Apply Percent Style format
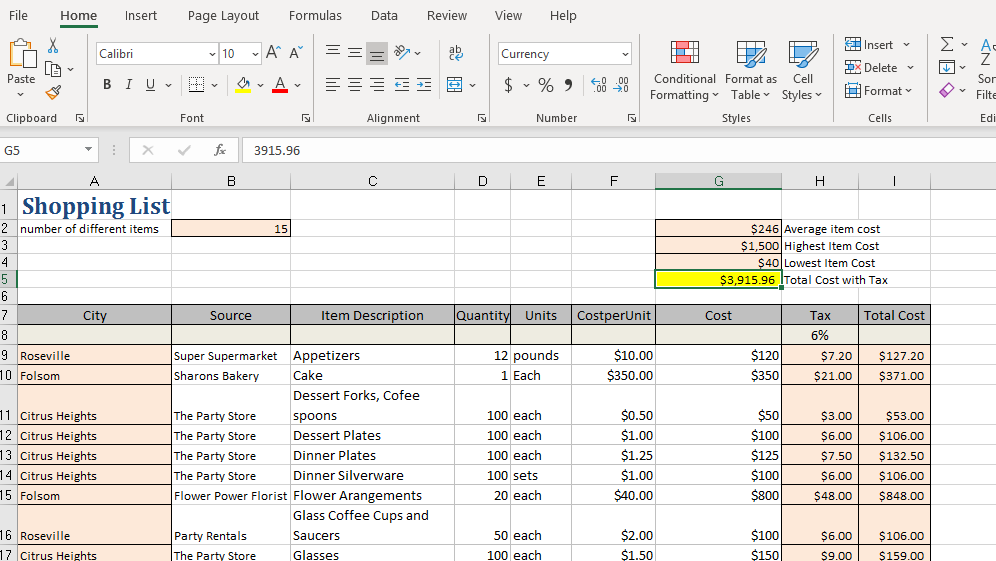Screen dimensions: 996x561 546,85
